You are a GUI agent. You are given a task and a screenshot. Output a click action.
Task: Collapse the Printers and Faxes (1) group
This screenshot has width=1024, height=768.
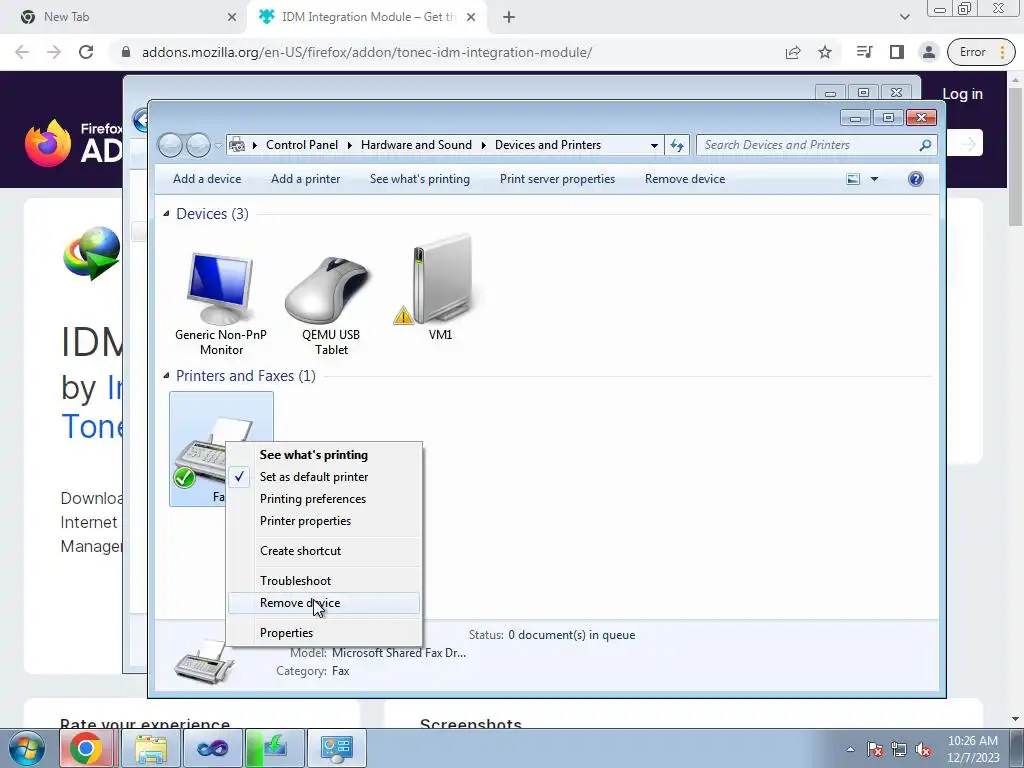166,376
